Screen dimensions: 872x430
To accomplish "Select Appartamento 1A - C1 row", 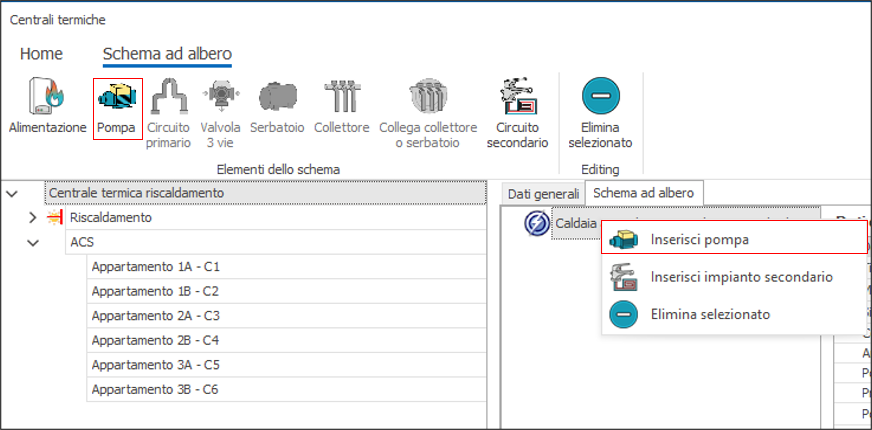I will point(155,267).
